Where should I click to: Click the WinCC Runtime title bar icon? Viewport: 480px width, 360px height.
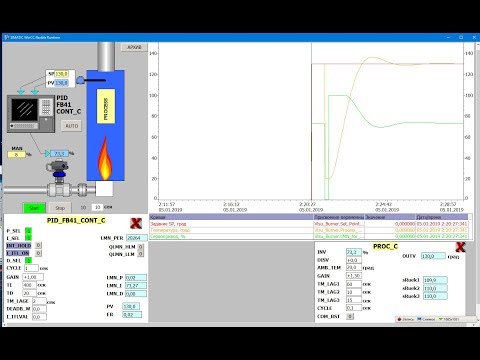coord(6,37)
